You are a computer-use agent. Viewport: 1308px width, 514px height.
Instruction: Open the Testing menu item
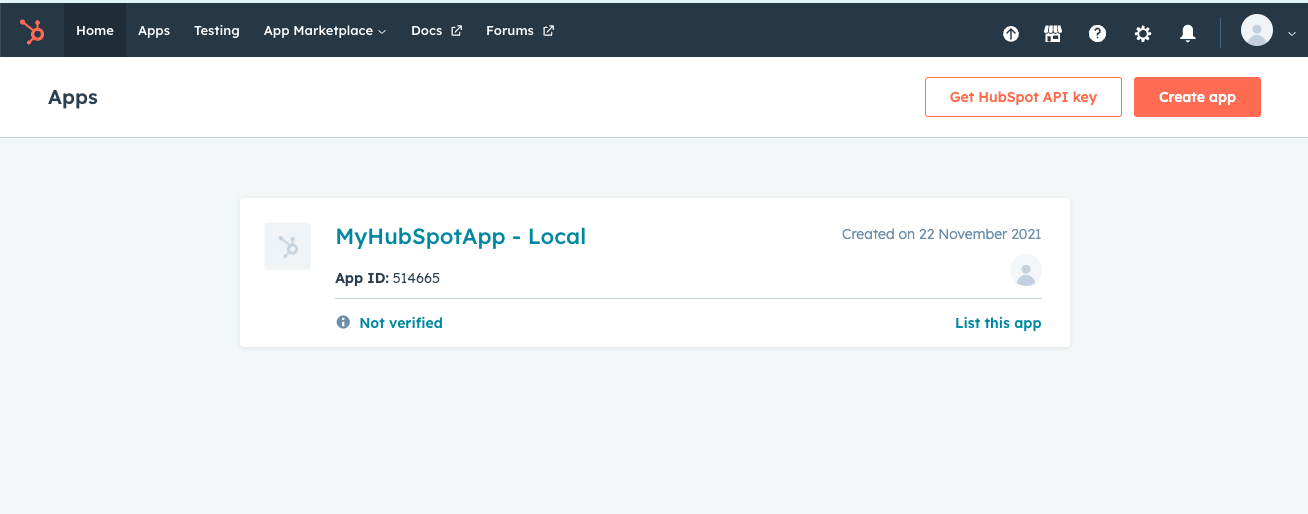click(217, 31)
